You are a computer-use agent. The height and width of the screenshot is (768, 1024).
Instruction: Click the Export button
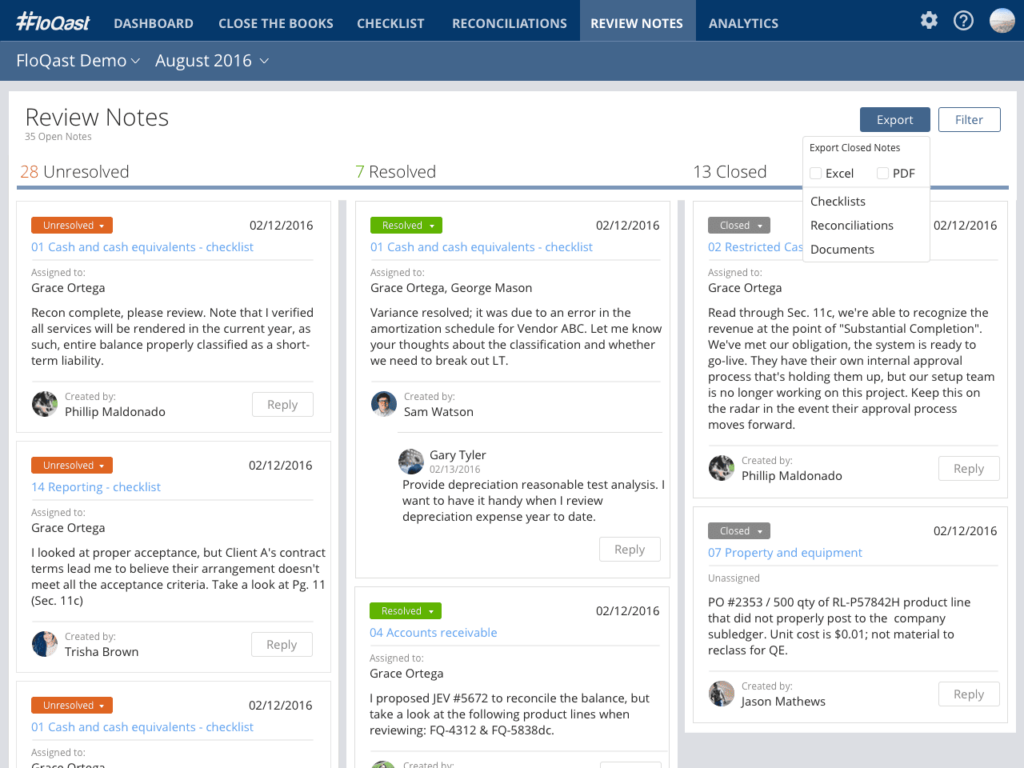coord(895,120)
